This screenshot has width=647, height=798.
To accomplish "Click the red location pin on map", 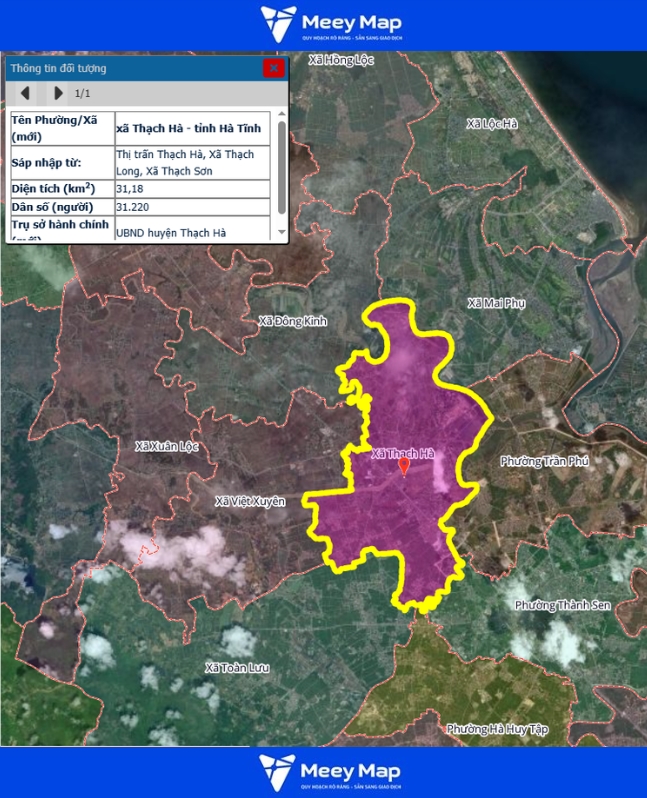I will (x=404, y=466).
